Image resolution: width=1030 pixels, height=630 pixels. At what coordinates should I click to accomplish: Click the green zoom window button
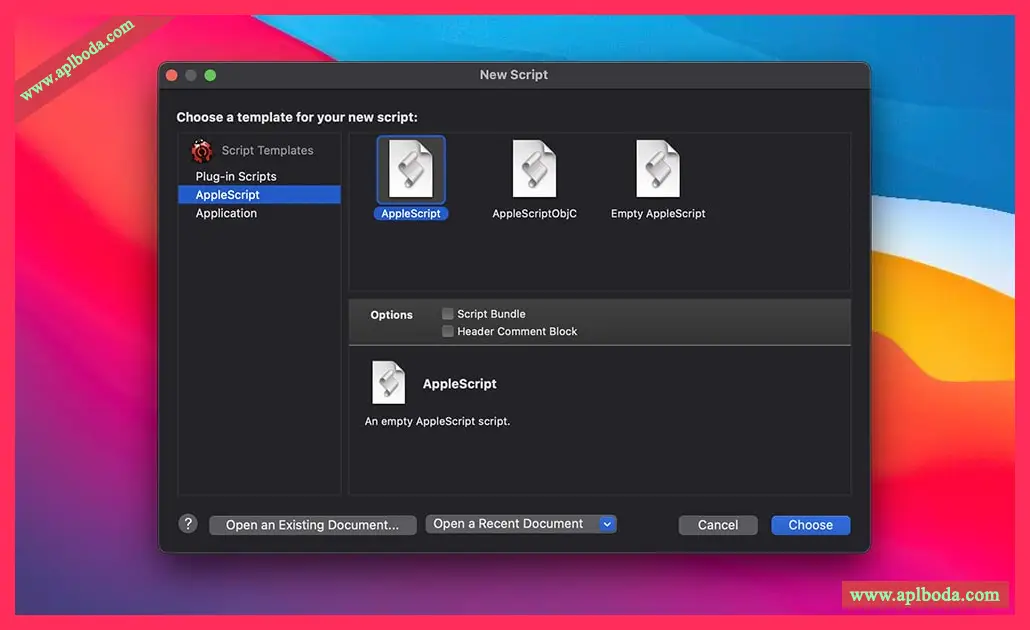(x=210, y=76)
